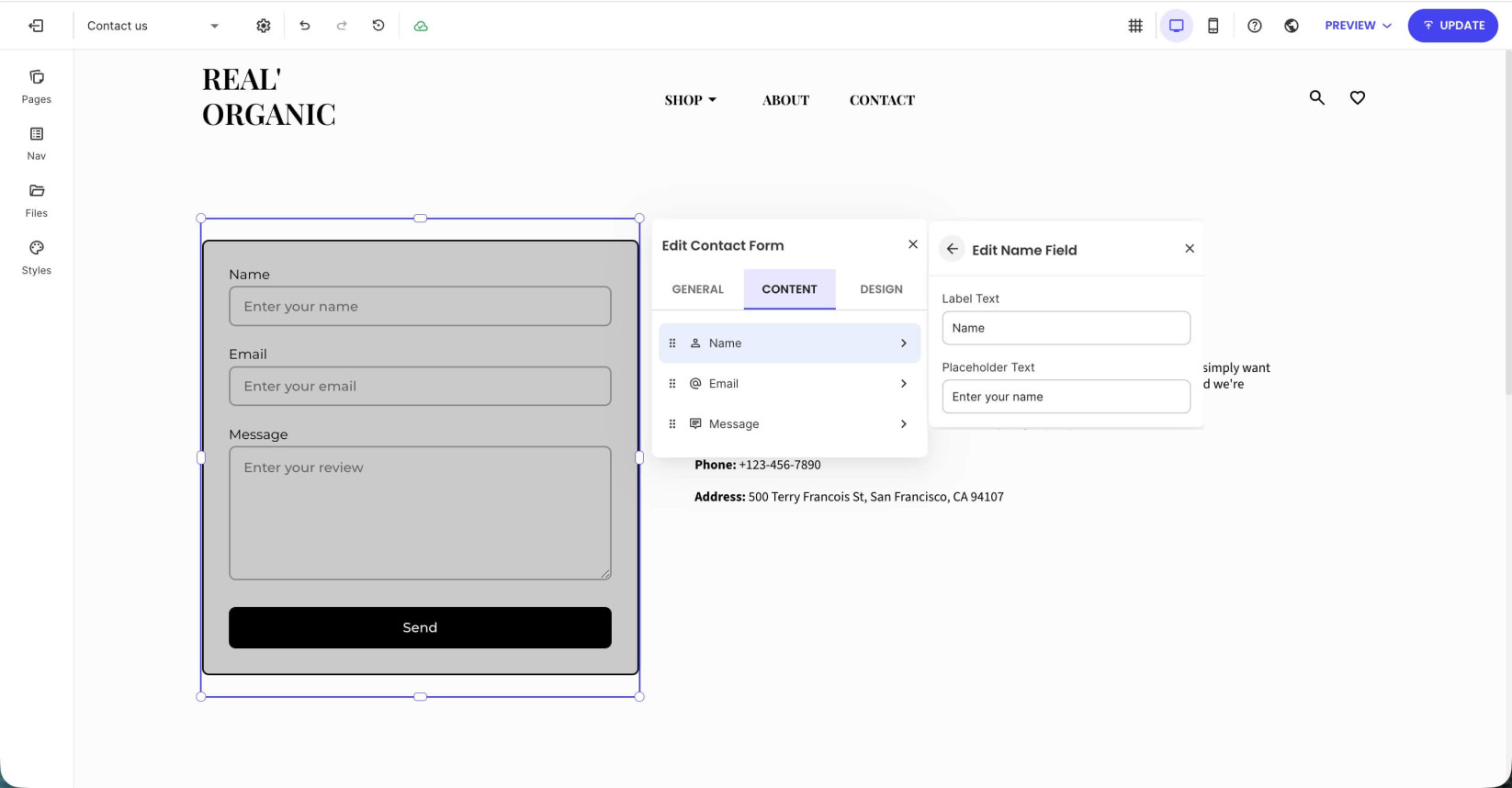Image resolution: width=1512 pixels, height=788 pixels.
Task: Switch to the Content tab
Action: point(789,289)
